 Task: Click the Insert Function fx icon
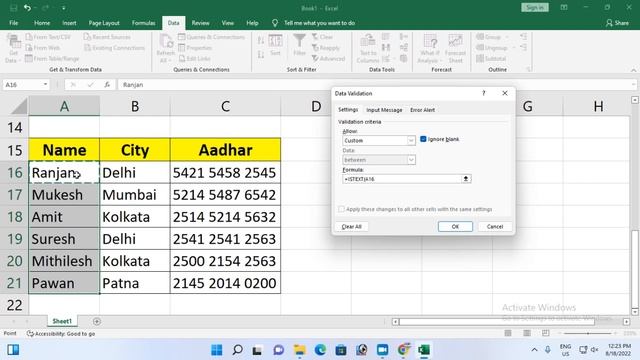(107, 84)
